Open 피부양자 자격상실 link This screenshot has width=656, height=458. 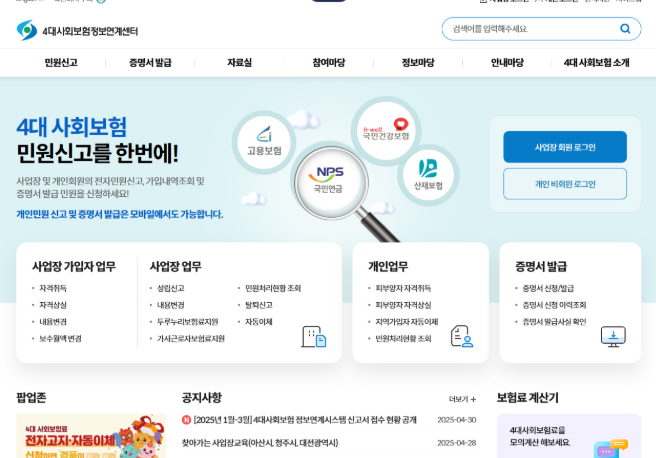(403, 305)
